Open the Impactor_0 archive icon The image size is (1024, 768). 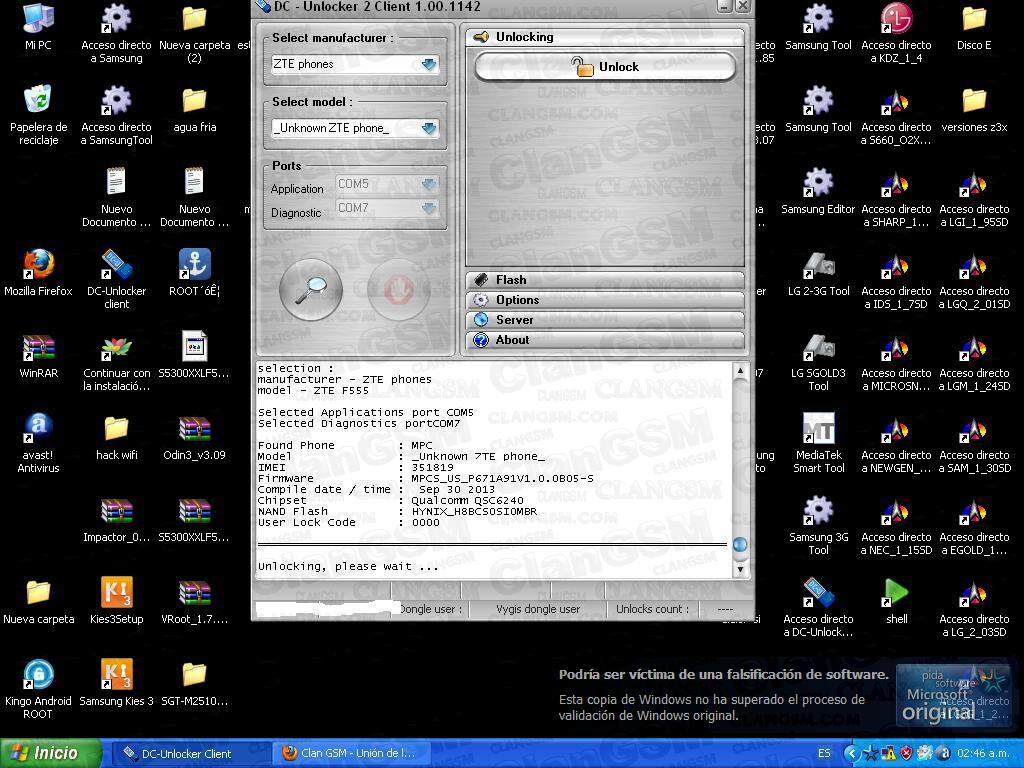[116, 519]
